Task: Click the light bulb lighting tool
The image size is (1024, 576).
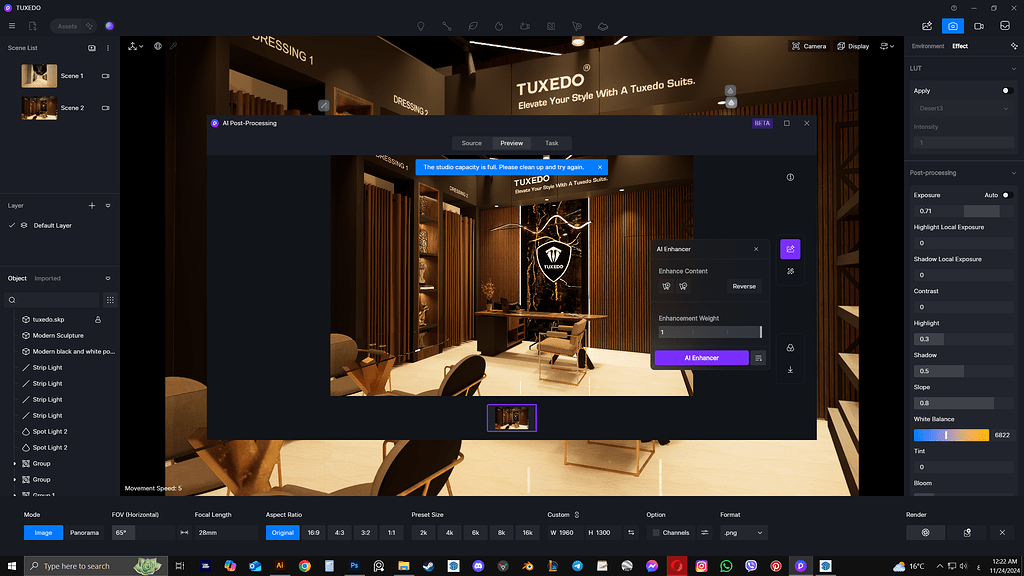Action: point(421,26)
